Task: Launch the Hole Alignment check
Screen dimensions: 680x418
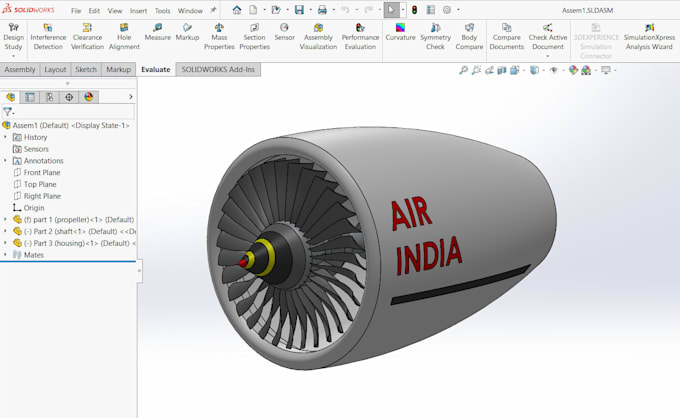Action: coord(124,37)
